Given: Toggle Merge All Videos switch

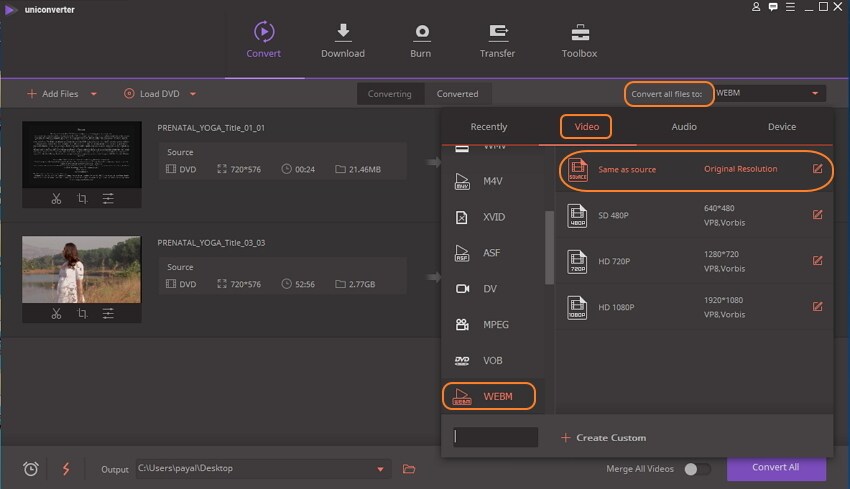Looking at the screenshot, I should tap(697, 469).
